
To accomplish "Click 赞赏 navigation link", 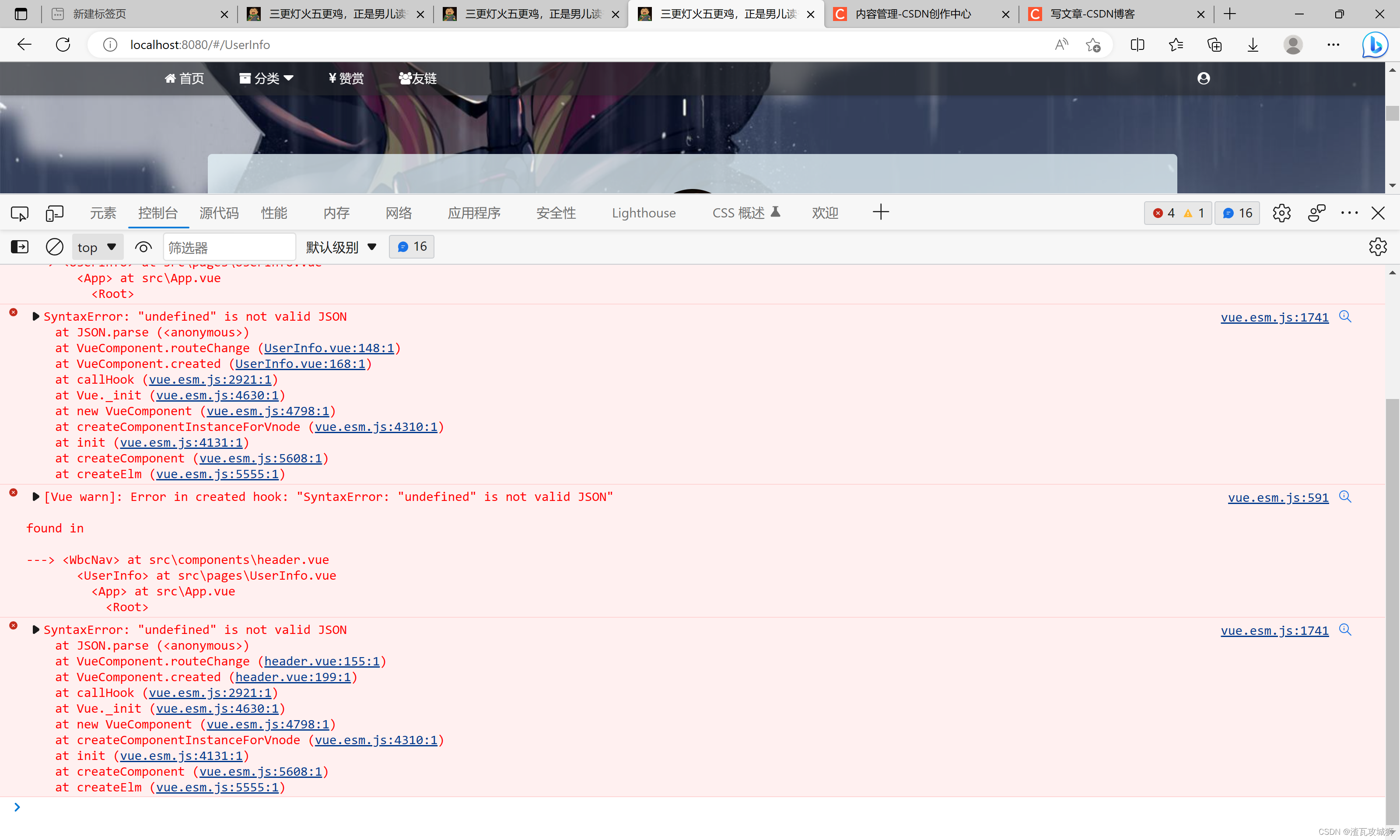I will (x=346, y=78).
